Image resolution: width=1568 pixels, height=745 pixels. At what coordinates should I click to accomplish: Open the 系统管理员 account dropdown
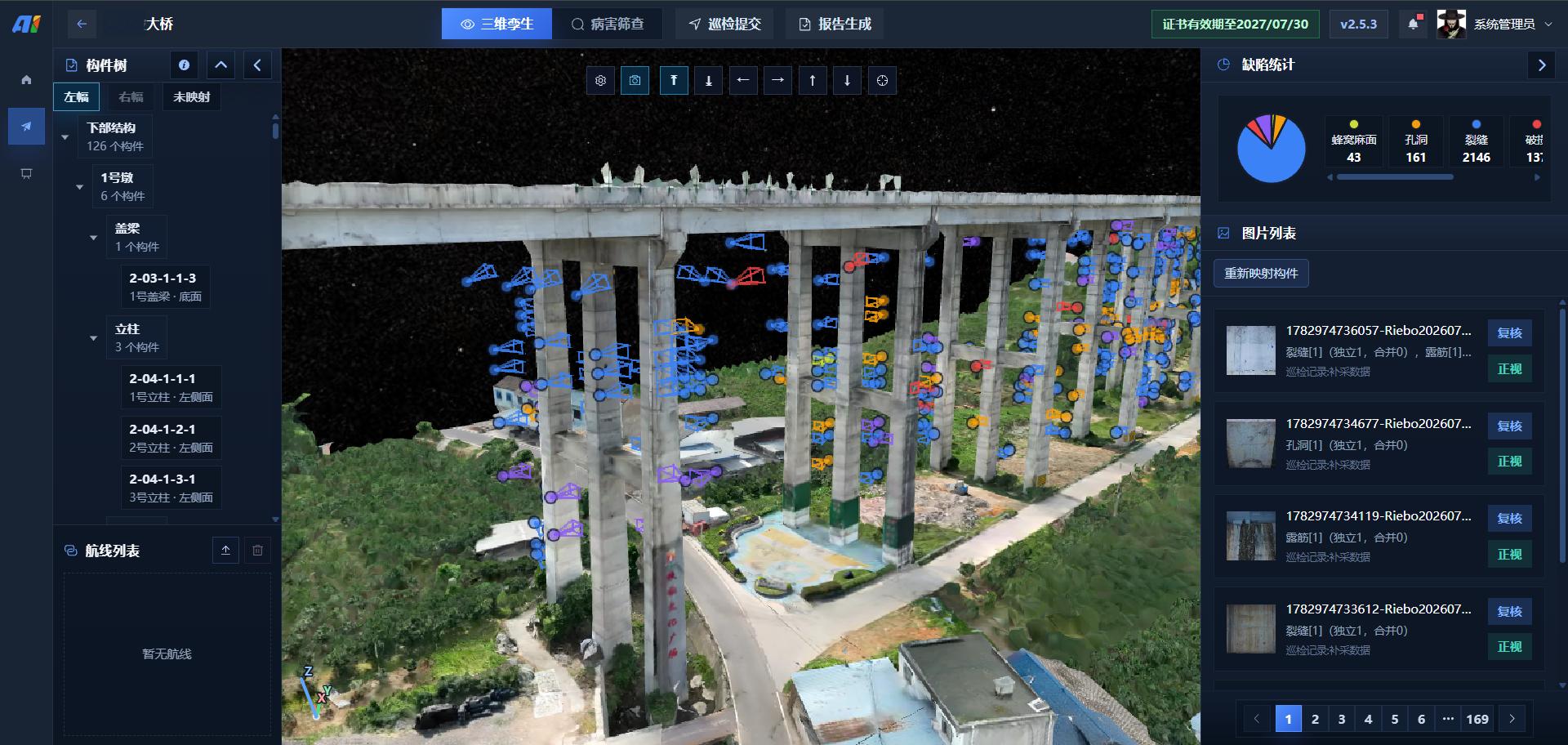pos(1512,25)
